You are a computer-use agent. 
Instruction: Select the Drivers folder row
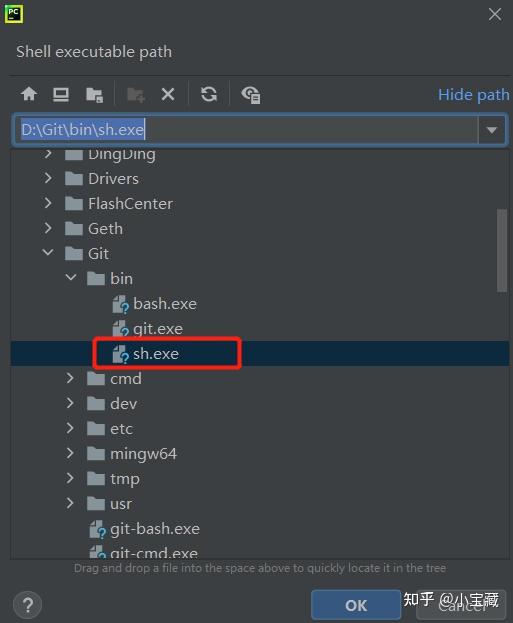coord(260,178)
